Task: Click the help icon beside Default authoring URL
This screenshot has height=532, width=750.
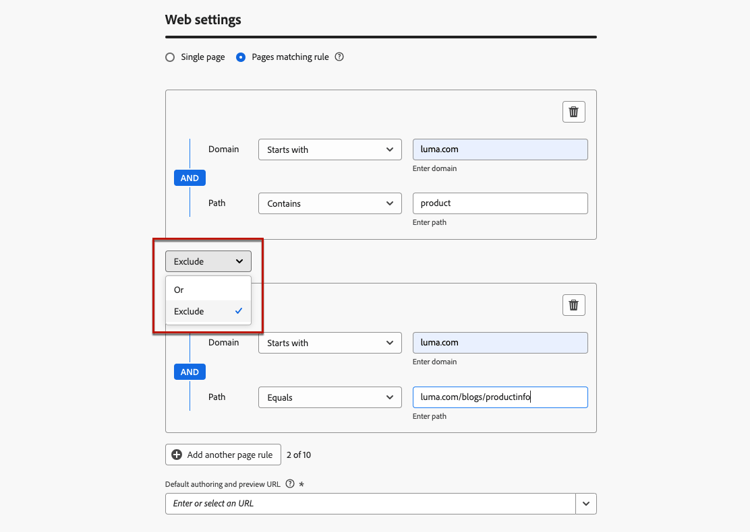Action: click(x=290, y=484)
